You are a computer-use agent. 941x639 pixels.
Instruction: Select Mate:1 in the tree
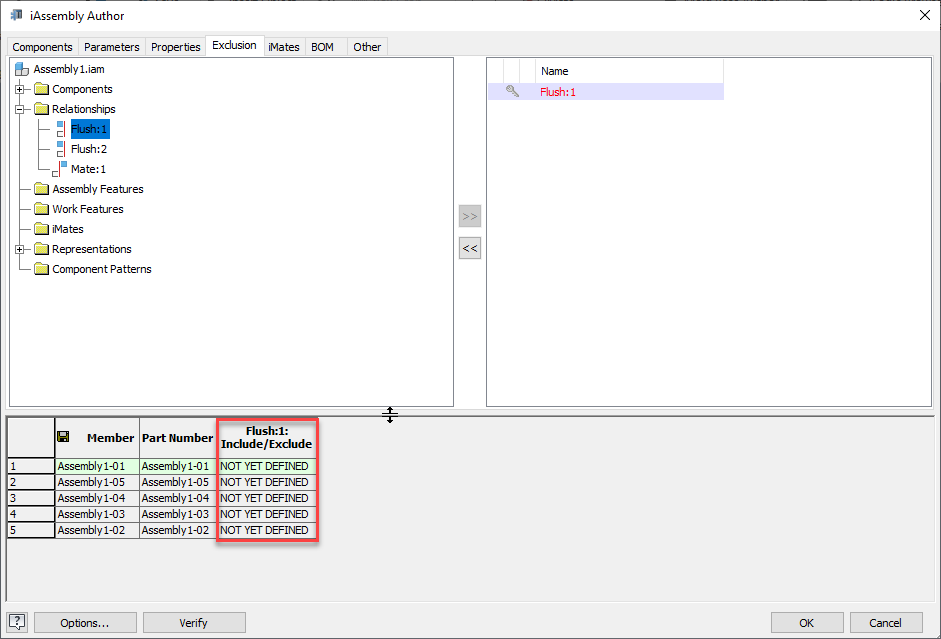point(88,169)
